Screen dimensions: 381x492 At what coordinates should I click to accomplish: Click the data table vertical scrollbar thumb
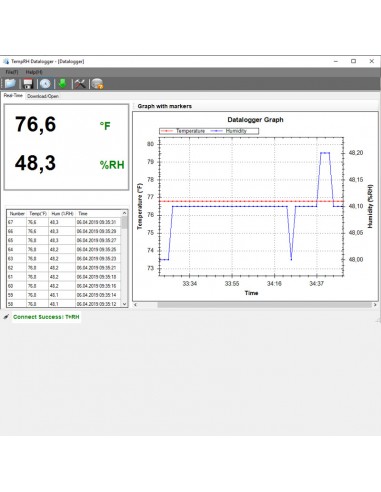[124, 222]
